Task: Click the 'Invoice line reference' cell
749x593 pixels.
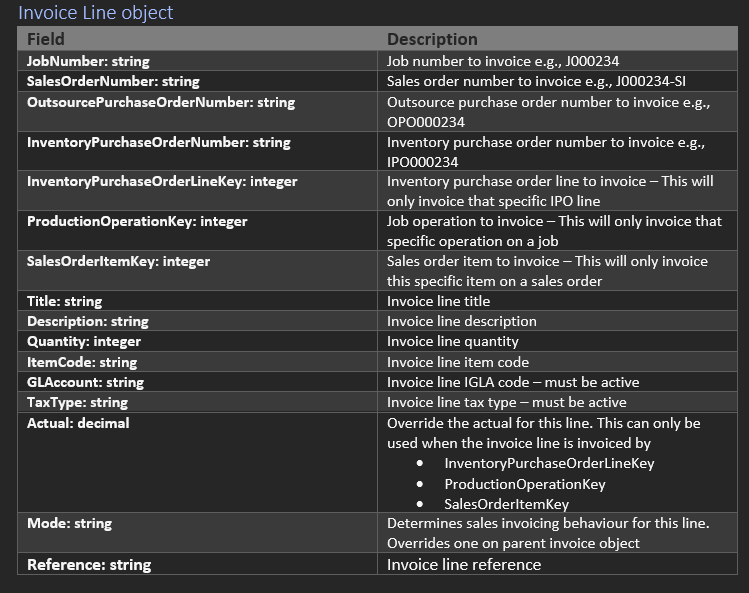Action: [x=557, y=564]
